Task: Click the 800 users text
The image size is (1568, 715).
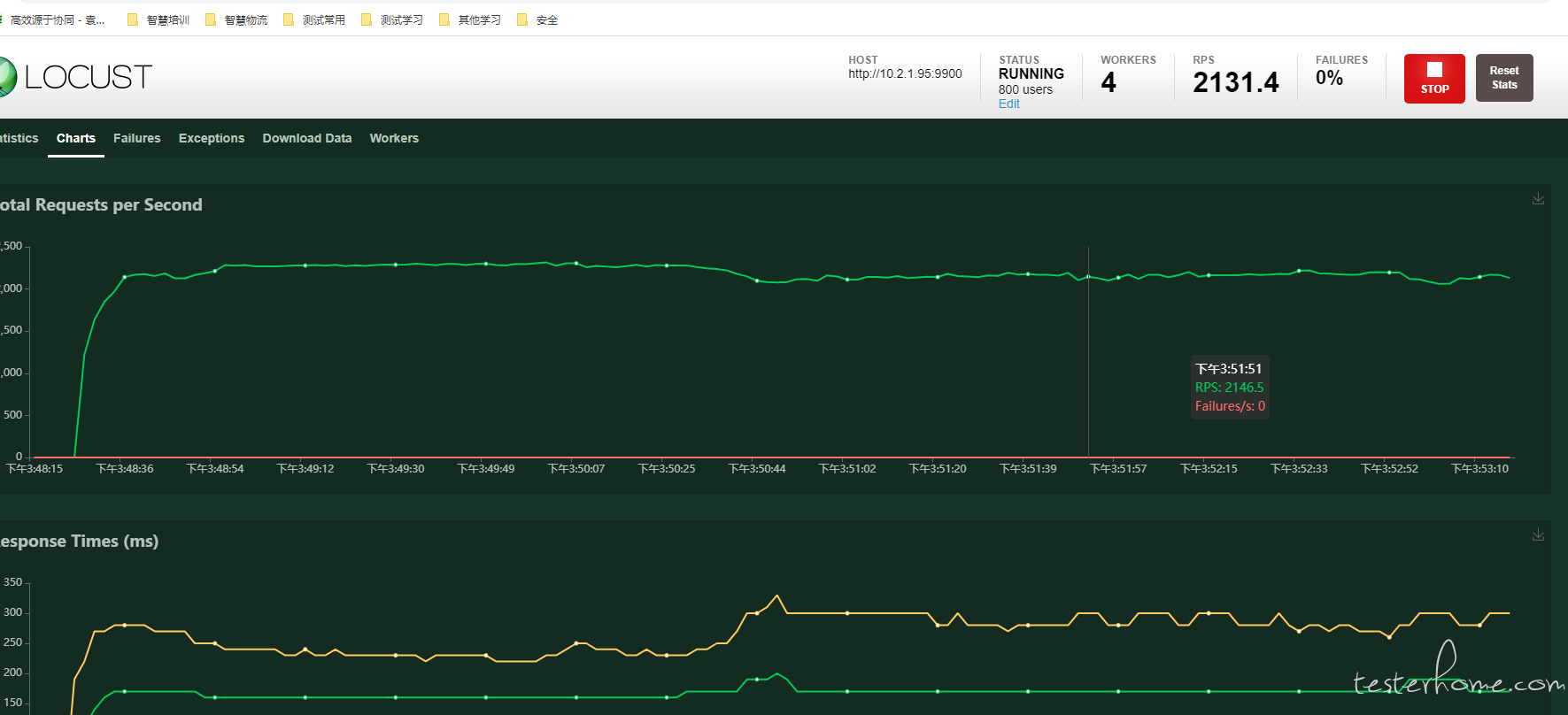Action: point(1025,89)
